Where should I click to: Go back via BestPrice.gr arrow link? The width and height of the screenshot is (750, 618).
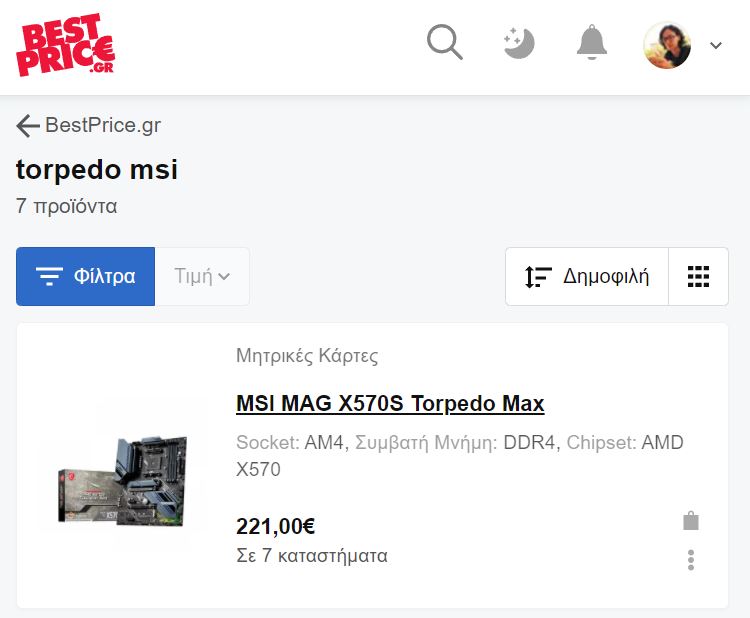pos(88,125)
